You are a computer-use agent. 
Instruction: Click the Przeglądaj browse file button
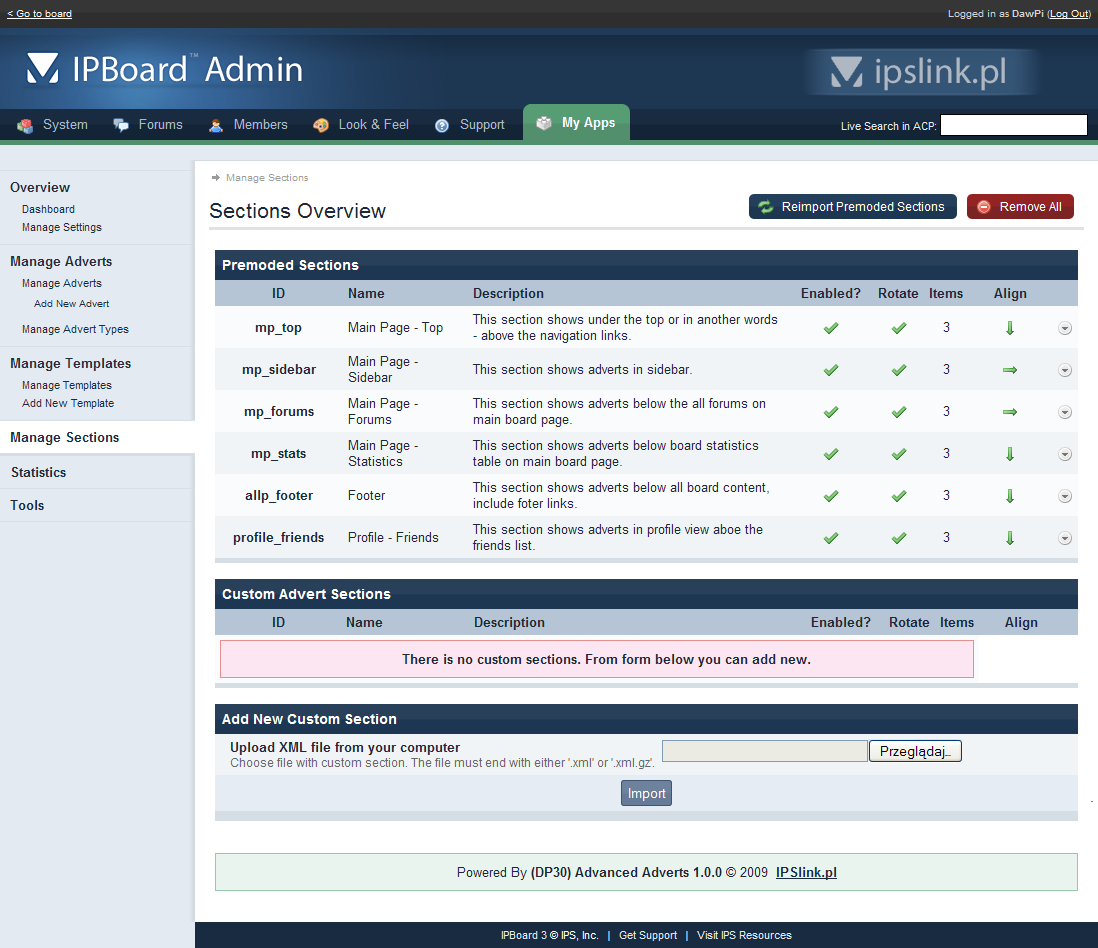click(915, 751)
